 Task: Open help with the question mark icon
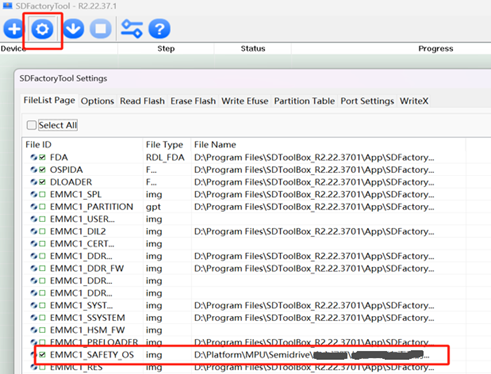tap(159, 29)
